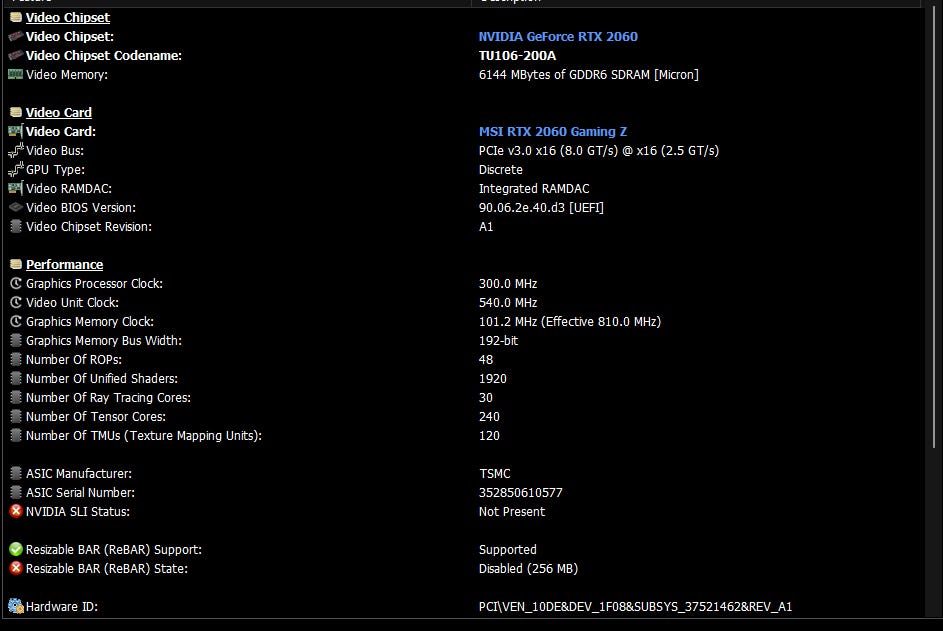
Task: Click the PCI hardware ID value text
Action: 635,607
